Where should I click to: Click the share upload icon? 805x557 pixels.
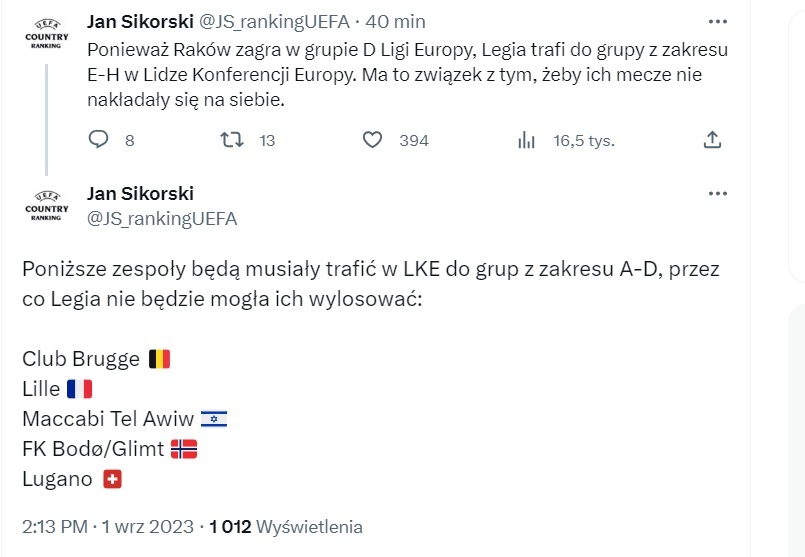(x=712, y=140)
